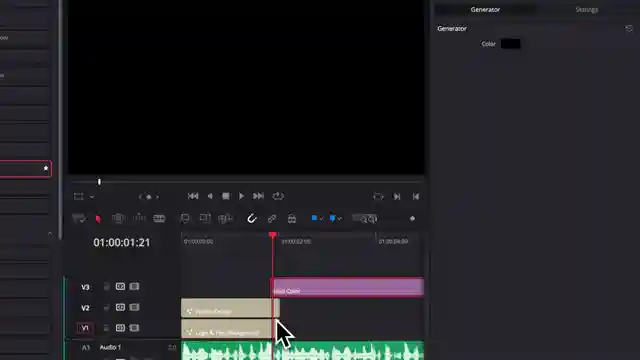Click the viewer scrubber handle
This screenshot has width=640, height=360.
[x=99, y=182]
